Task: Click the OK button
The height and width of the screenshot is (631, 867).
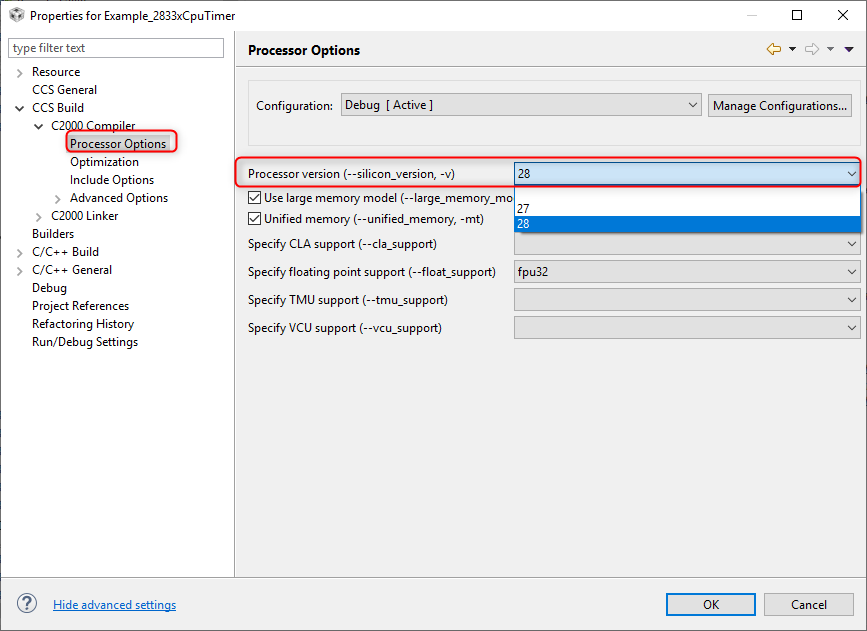Action: click(710, 604)
